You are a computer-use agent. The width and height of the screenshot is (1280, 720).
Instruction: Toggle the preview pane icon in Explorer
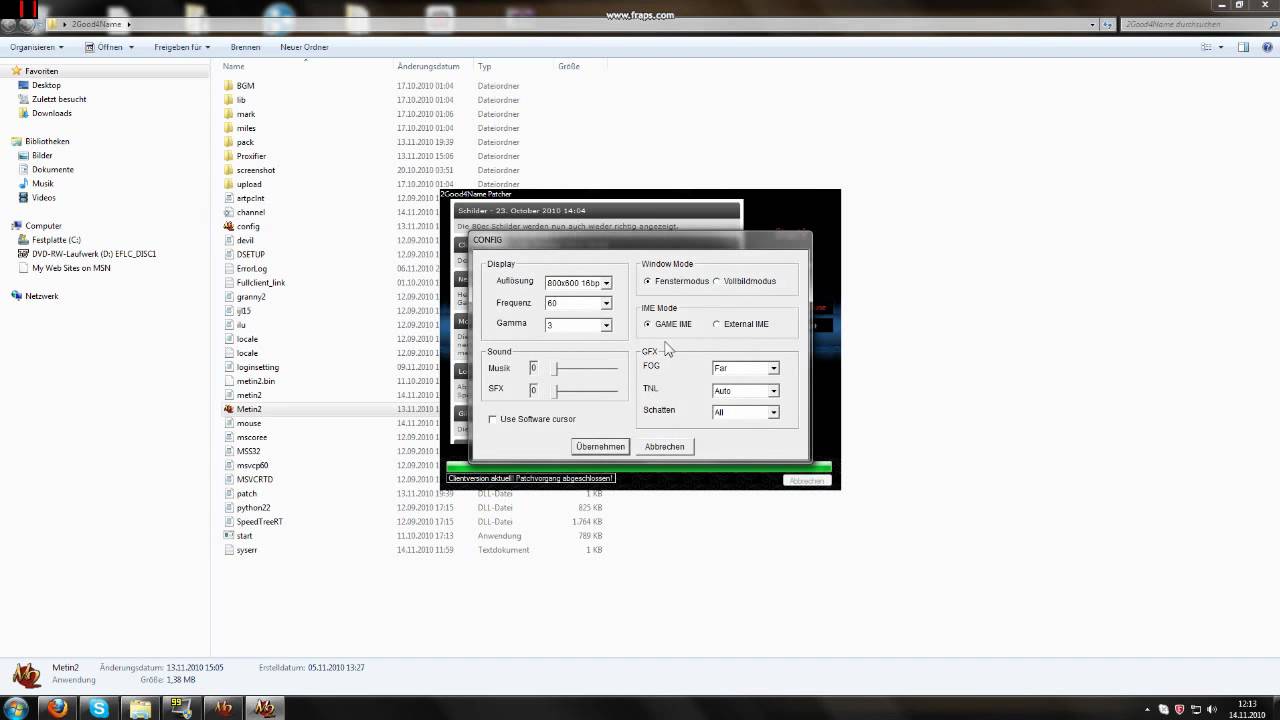coord(1244,47)
